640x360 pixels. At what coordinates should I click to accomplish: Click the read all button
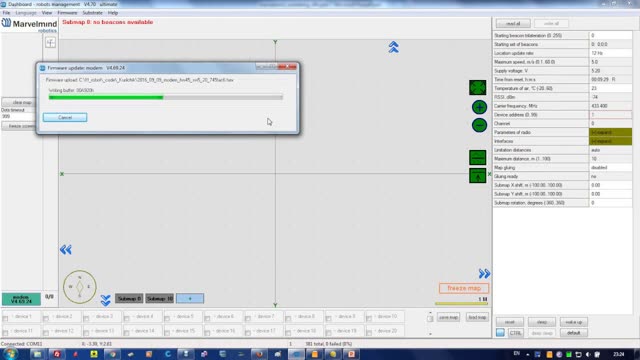point(513,24)
